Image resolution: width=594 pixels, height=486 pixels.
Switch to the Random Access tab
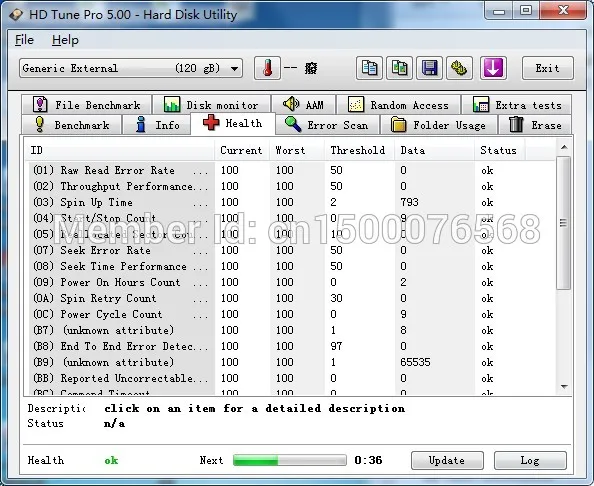(x=399, y=105)
